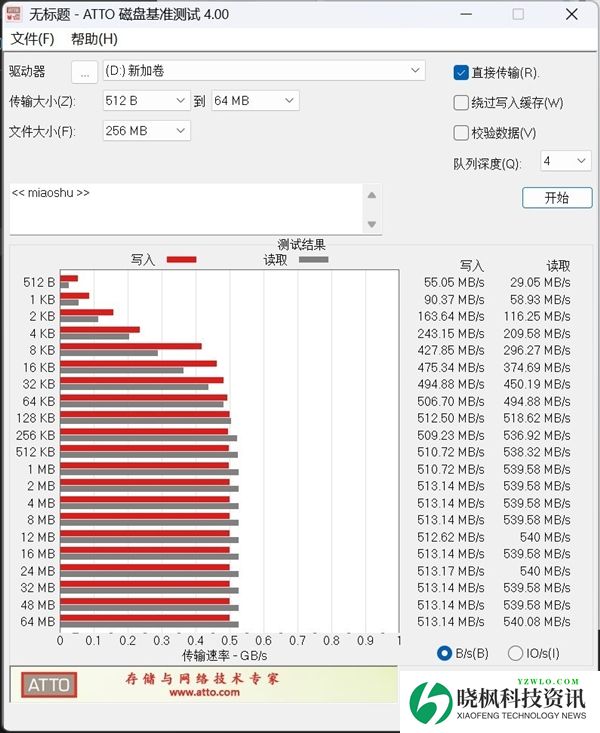Open the queue depth dropdown showing 4
Viewport: 600px width, 733px height.
click(565, 161)
